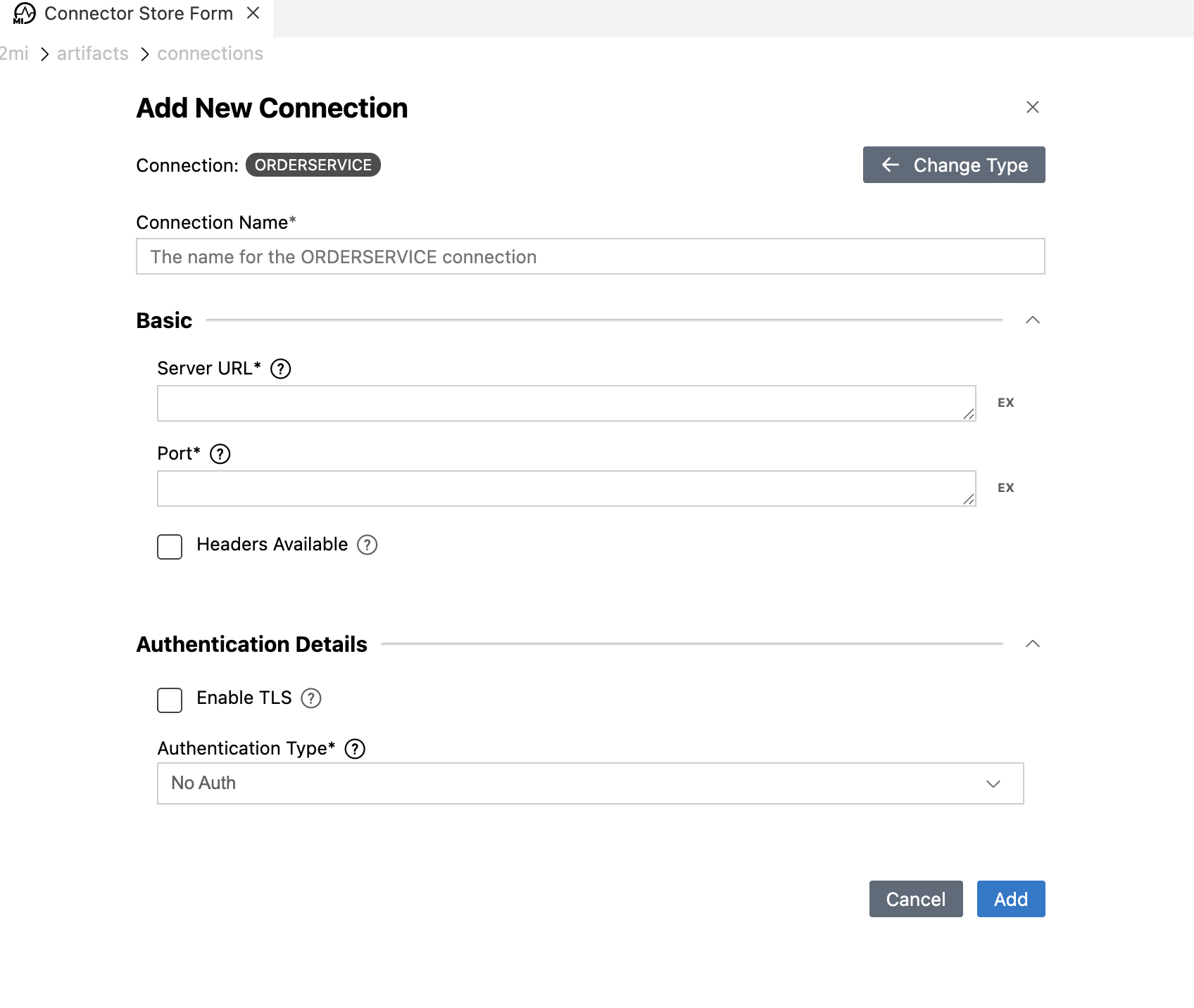
Task: Select the Connector Store Form tab
Action: point(137,14)
